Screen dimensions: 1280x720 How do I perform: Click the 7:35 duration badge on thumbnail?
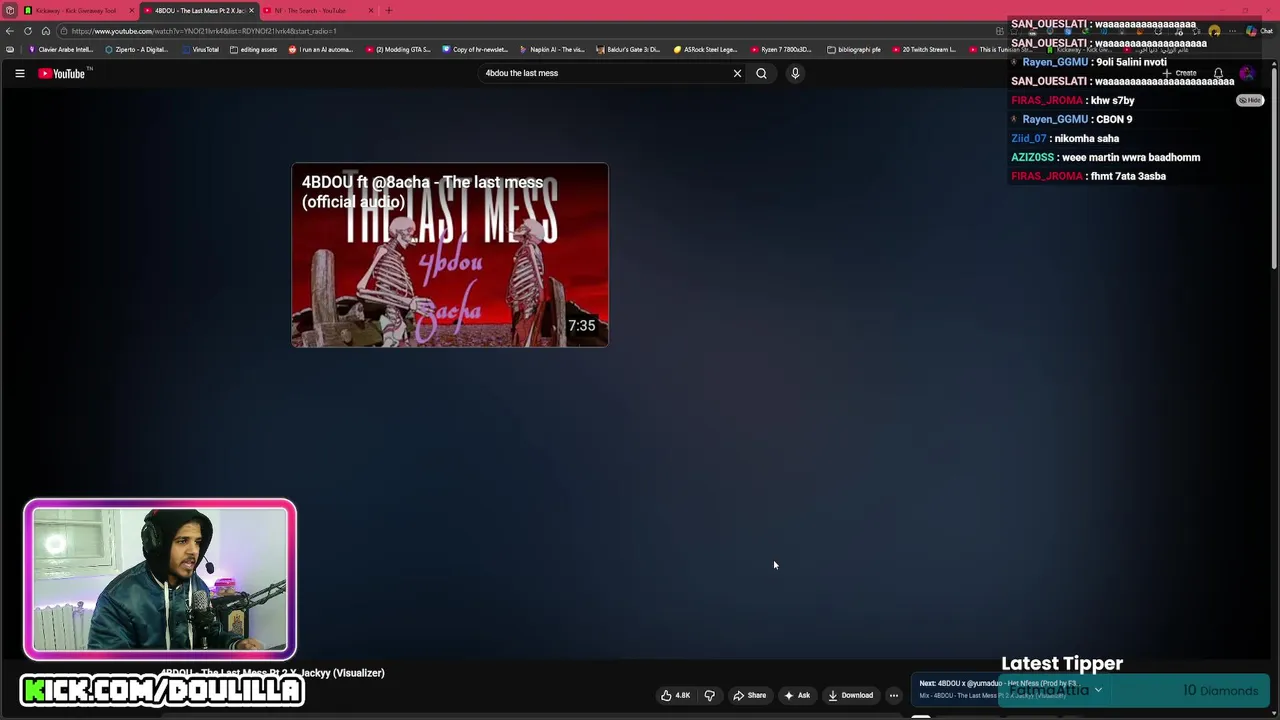click(581, 326)
